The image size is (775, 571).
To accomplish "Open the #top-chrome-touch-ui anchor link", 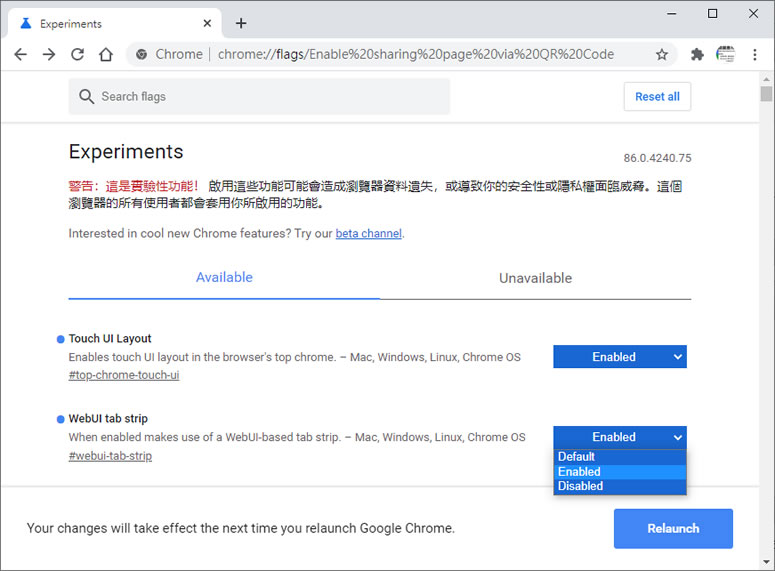I will click(x=124, y=375).
